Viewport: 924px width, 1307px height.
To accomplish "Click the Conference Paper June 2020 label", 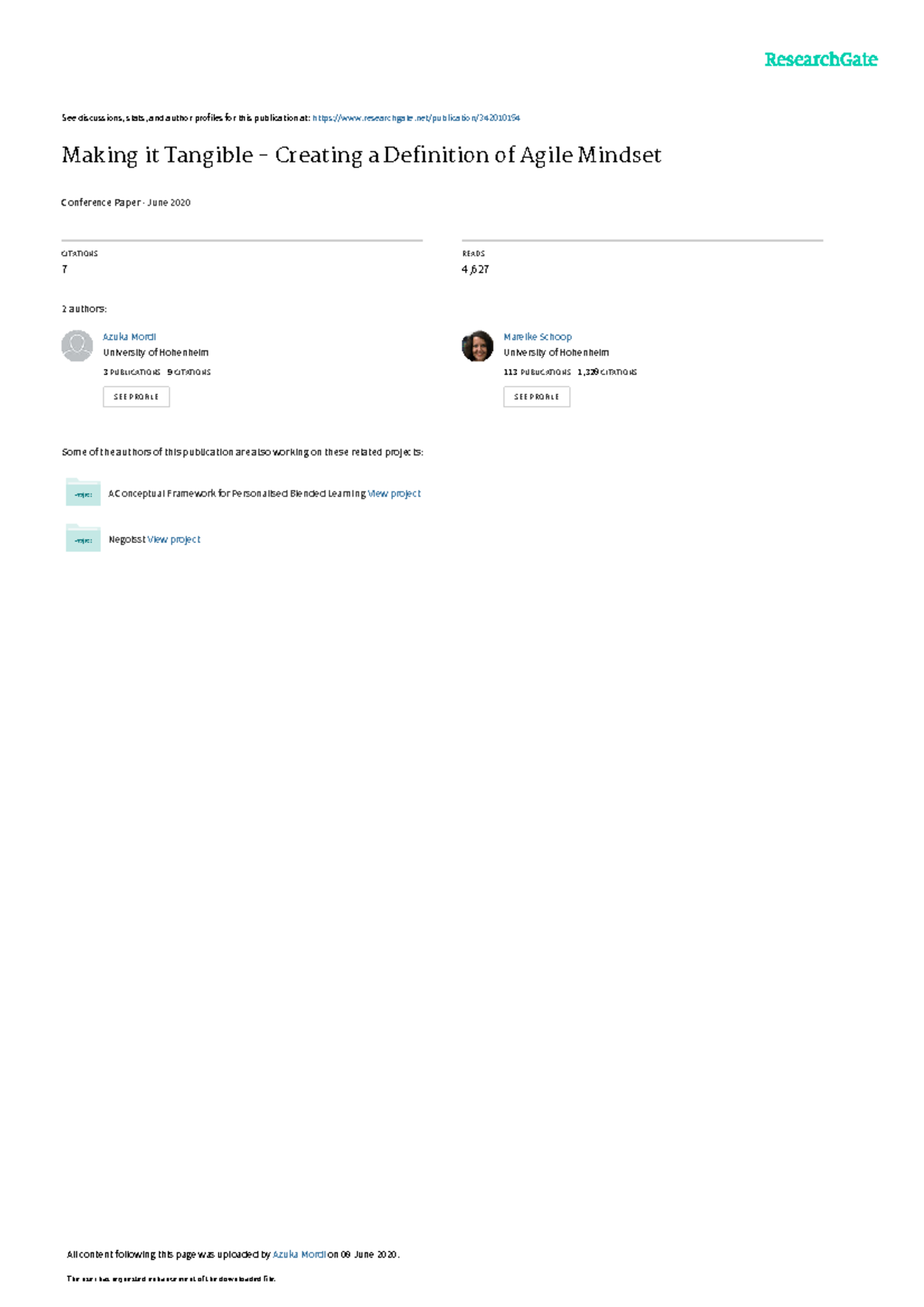I will coord(126,203).
